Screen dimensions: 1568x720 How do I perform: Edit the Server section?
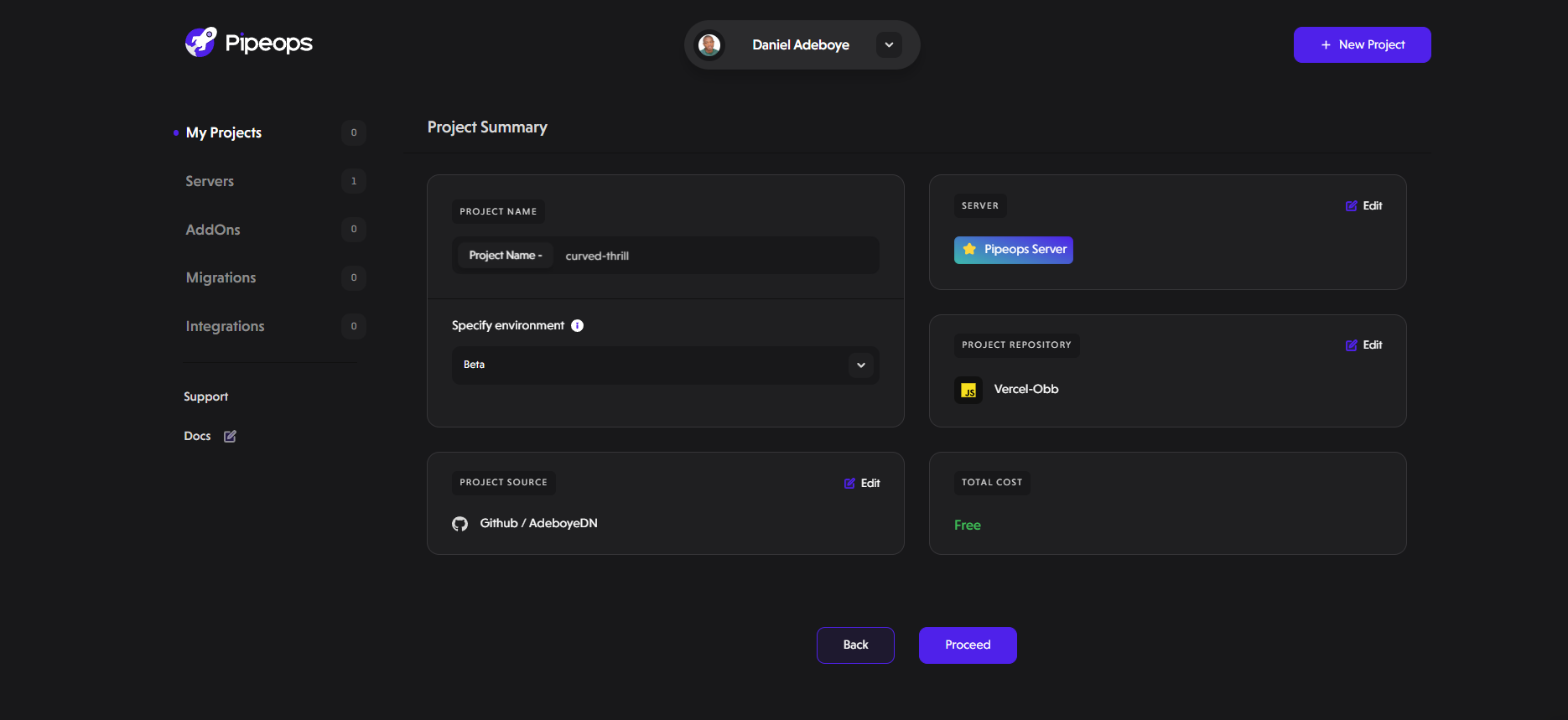click(x=1364, y=205)
